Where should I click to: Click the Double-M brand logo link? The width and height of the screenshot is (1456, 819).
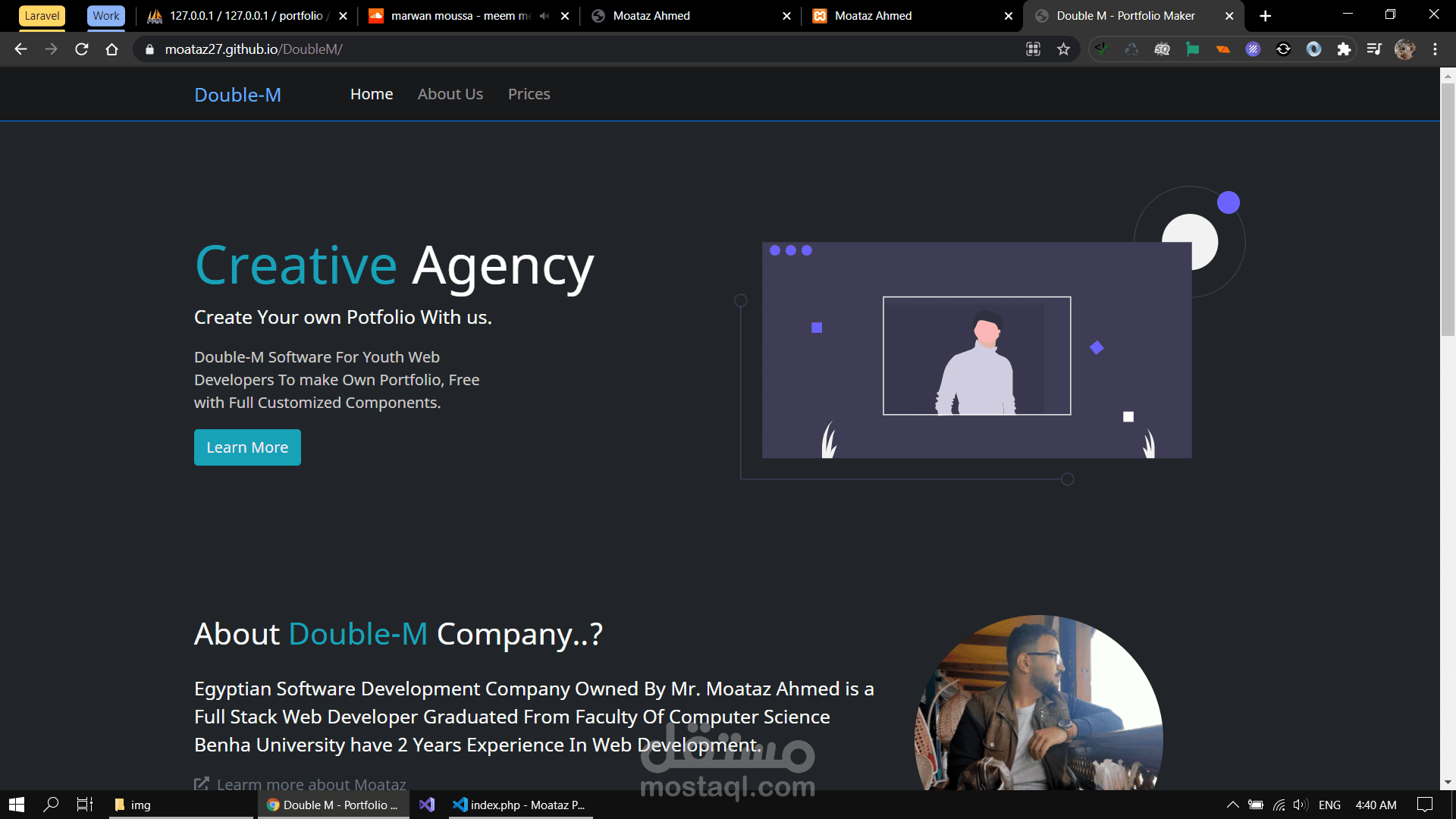tap(237, 95)
